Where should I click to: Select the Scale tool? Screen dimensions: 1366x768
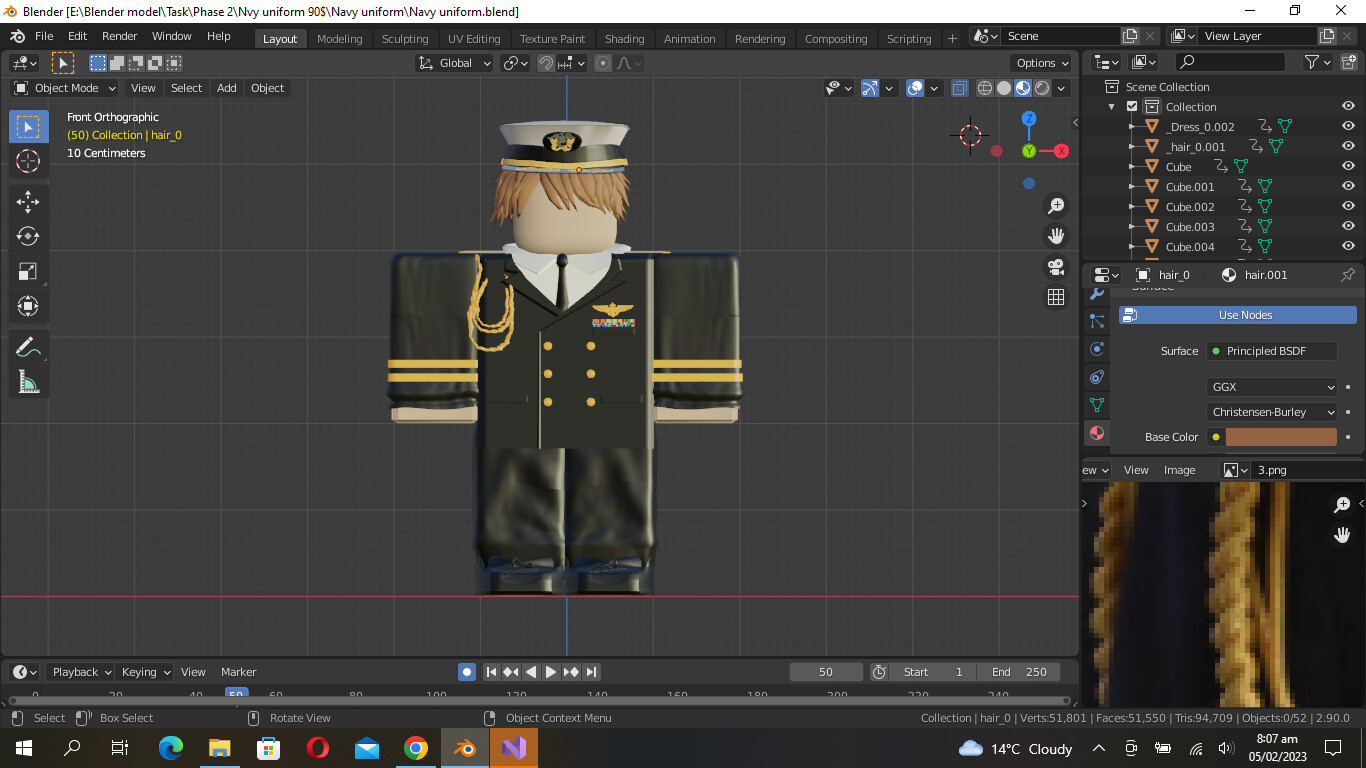click(x=28, y=271)
